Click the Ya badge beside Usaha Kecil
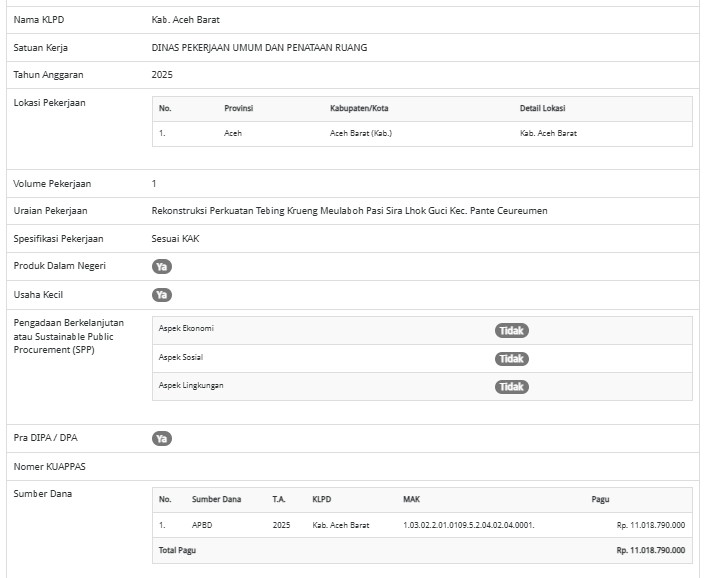 (x=162, y=295)
